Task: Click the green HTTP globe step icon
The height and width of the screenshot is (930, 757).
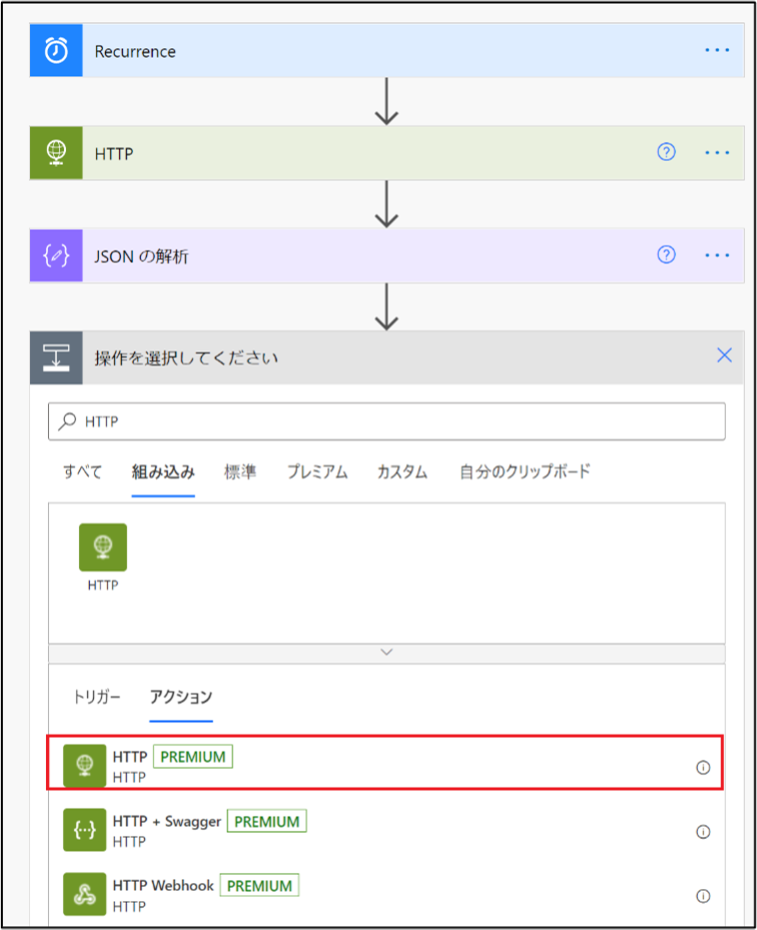Action: [56, 153]
